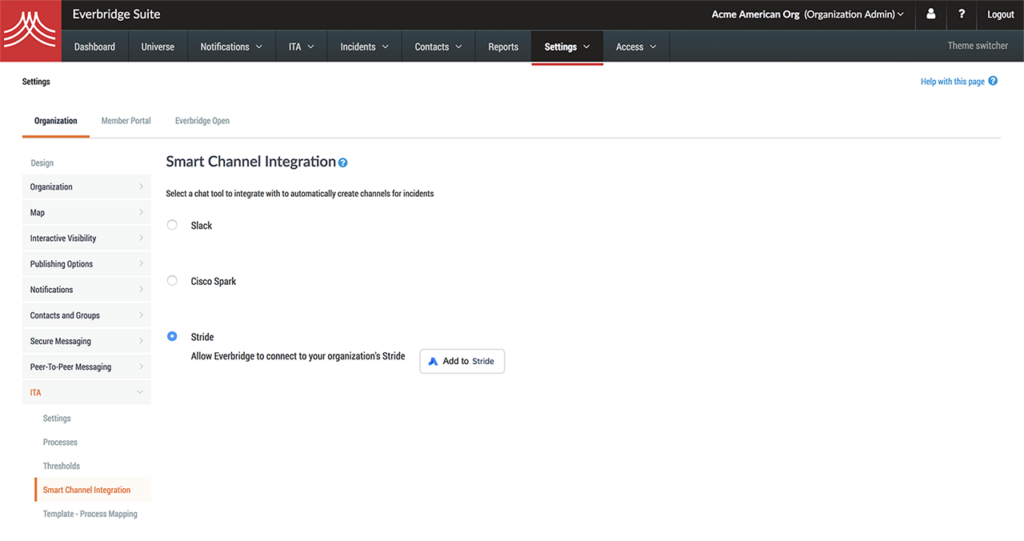Open the Settings dropdown menu
This screenshot has width=1024, height=541.
(567, 46)
